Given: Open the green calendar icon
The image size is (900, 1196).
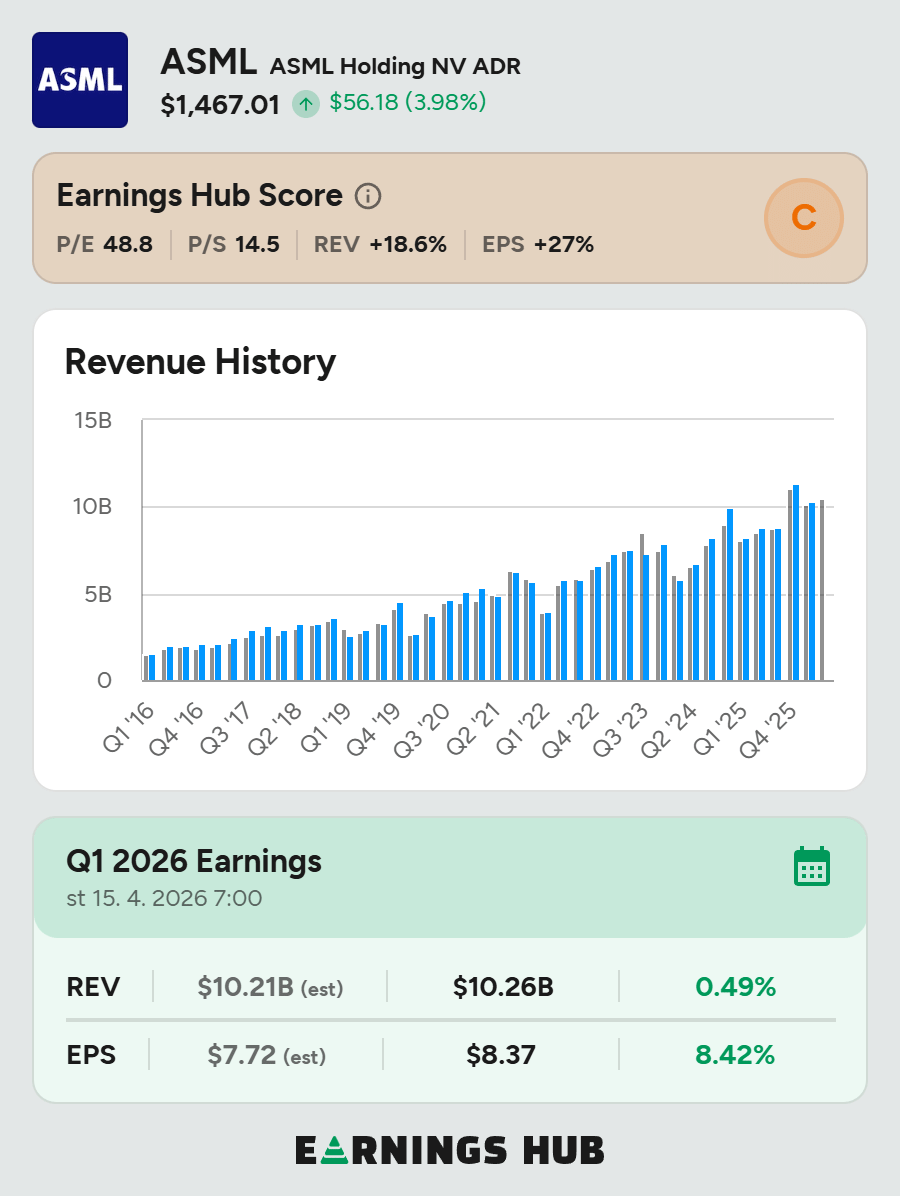Looking at the screenshot, I should pos(812,866).
